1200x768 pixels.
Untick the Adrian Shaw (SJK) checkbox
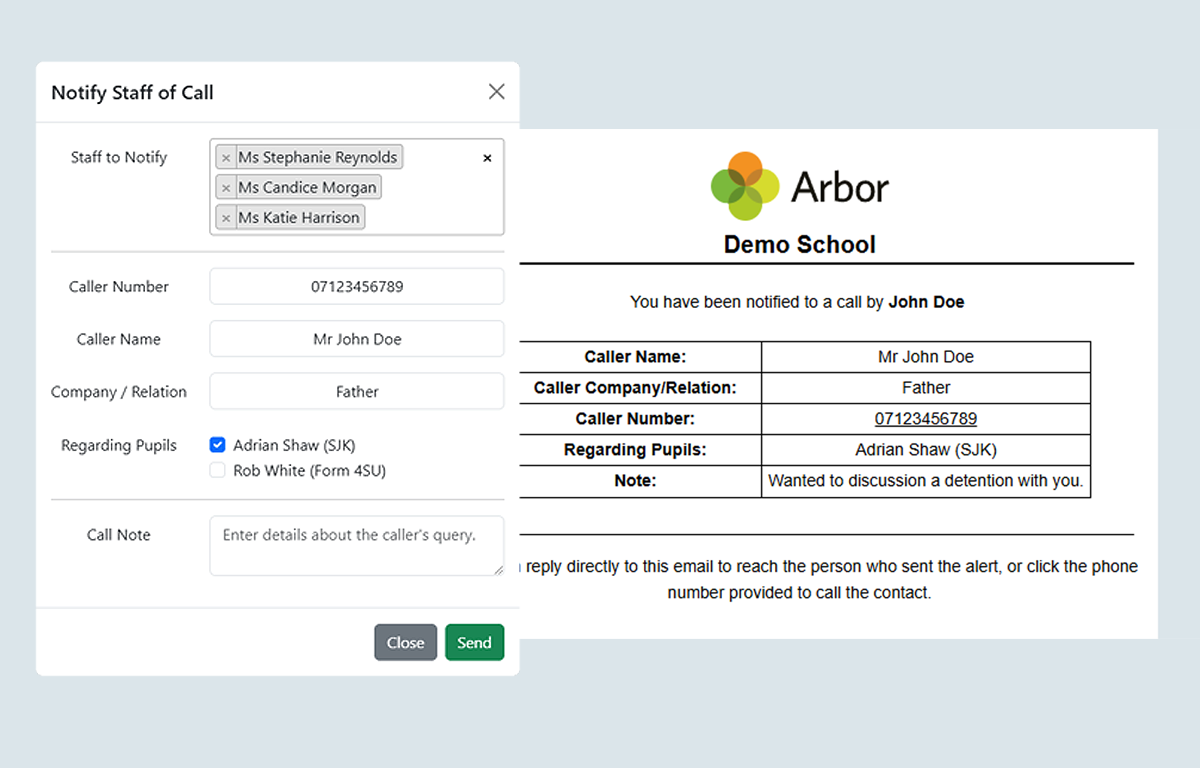pos(217,445)
